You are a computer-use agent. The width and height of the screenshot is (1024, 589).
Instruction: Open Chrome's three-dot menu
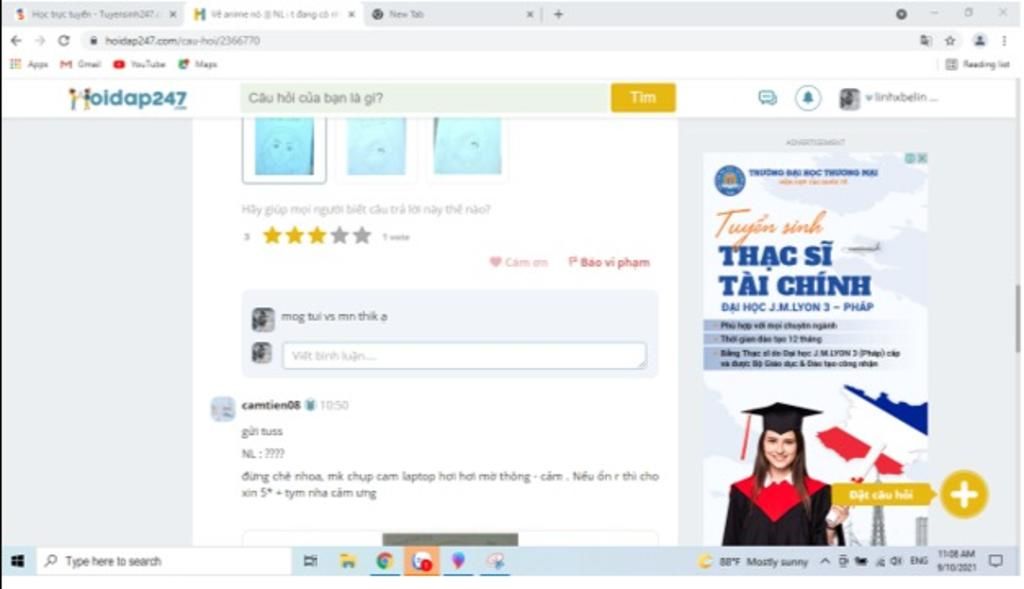(x=1004, y=40)
